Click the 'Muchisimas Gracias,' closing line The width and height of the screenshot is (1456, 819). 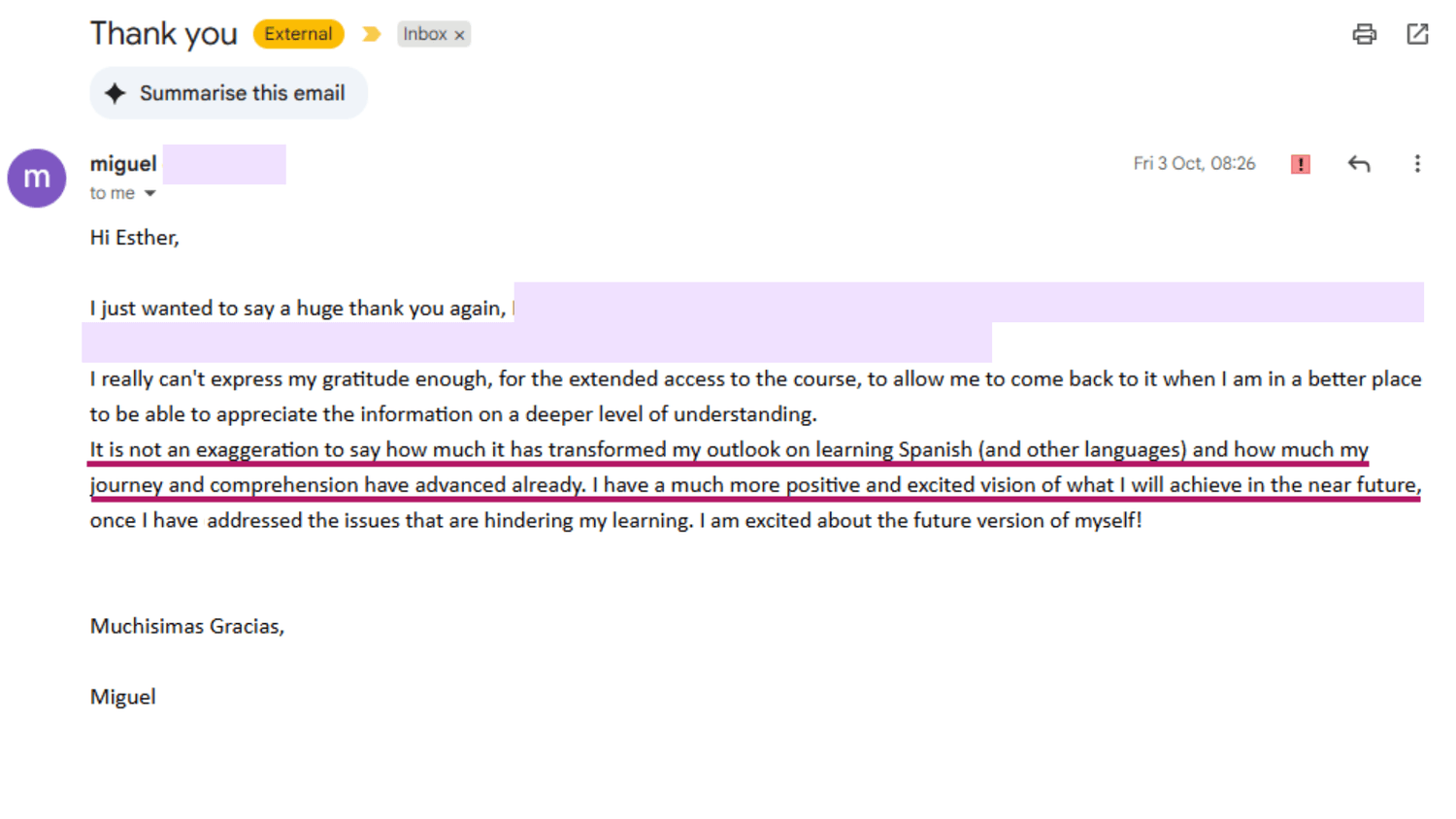click(x=187, y=627)
